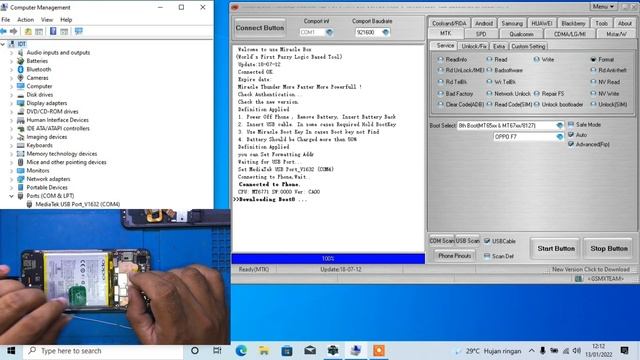Click the taskbar search box
This screenshot has width=640, height=360.
(x=104, y=351)
